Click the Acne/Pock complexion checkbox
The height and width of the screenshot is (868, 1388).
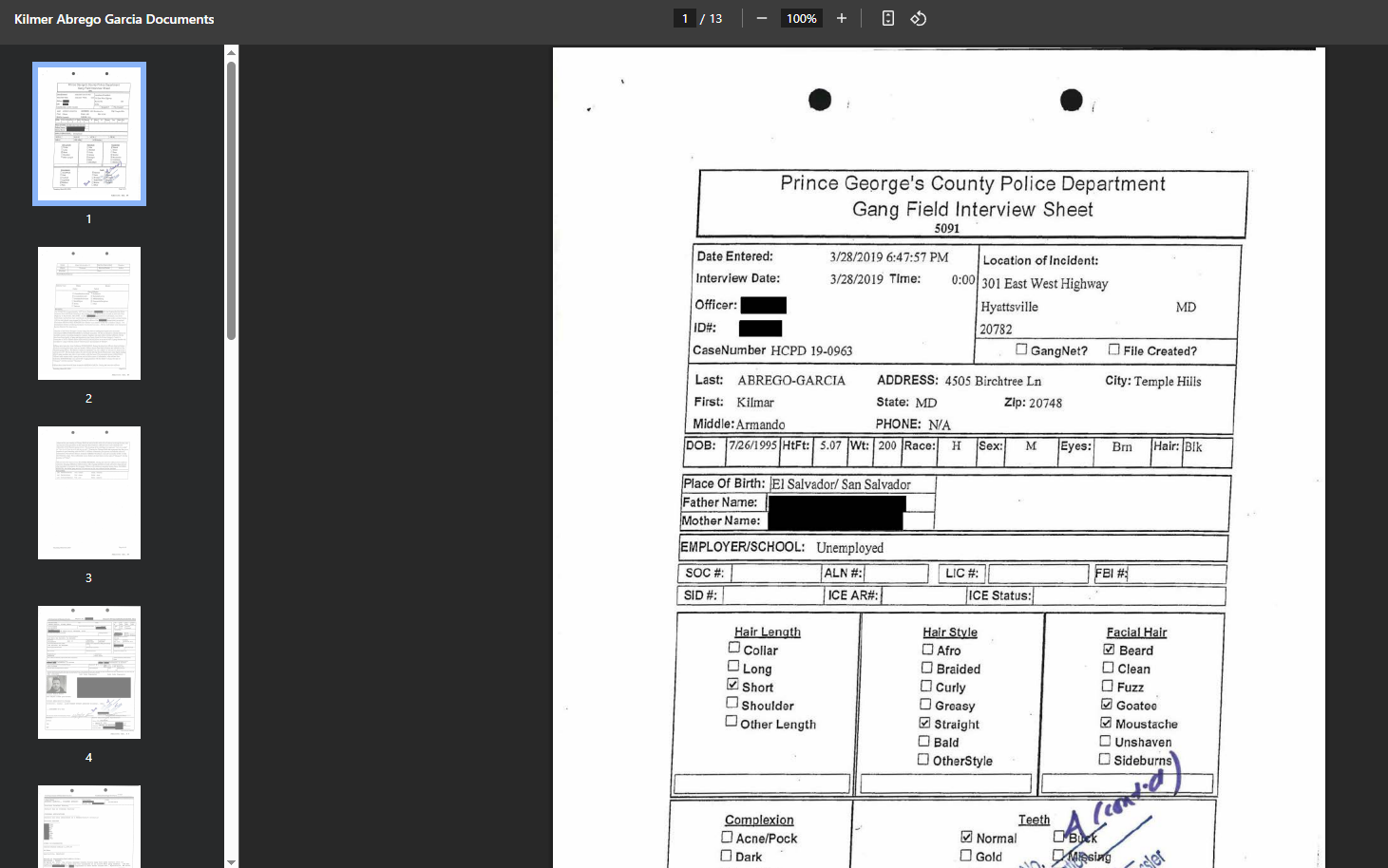coord(727,837)
